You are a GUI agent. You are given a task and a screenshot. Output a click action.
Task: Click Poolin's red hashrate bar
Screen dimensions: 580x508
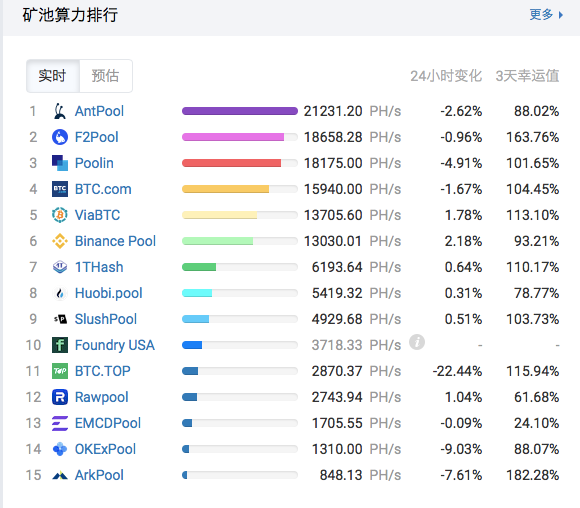tap(231, 163)
